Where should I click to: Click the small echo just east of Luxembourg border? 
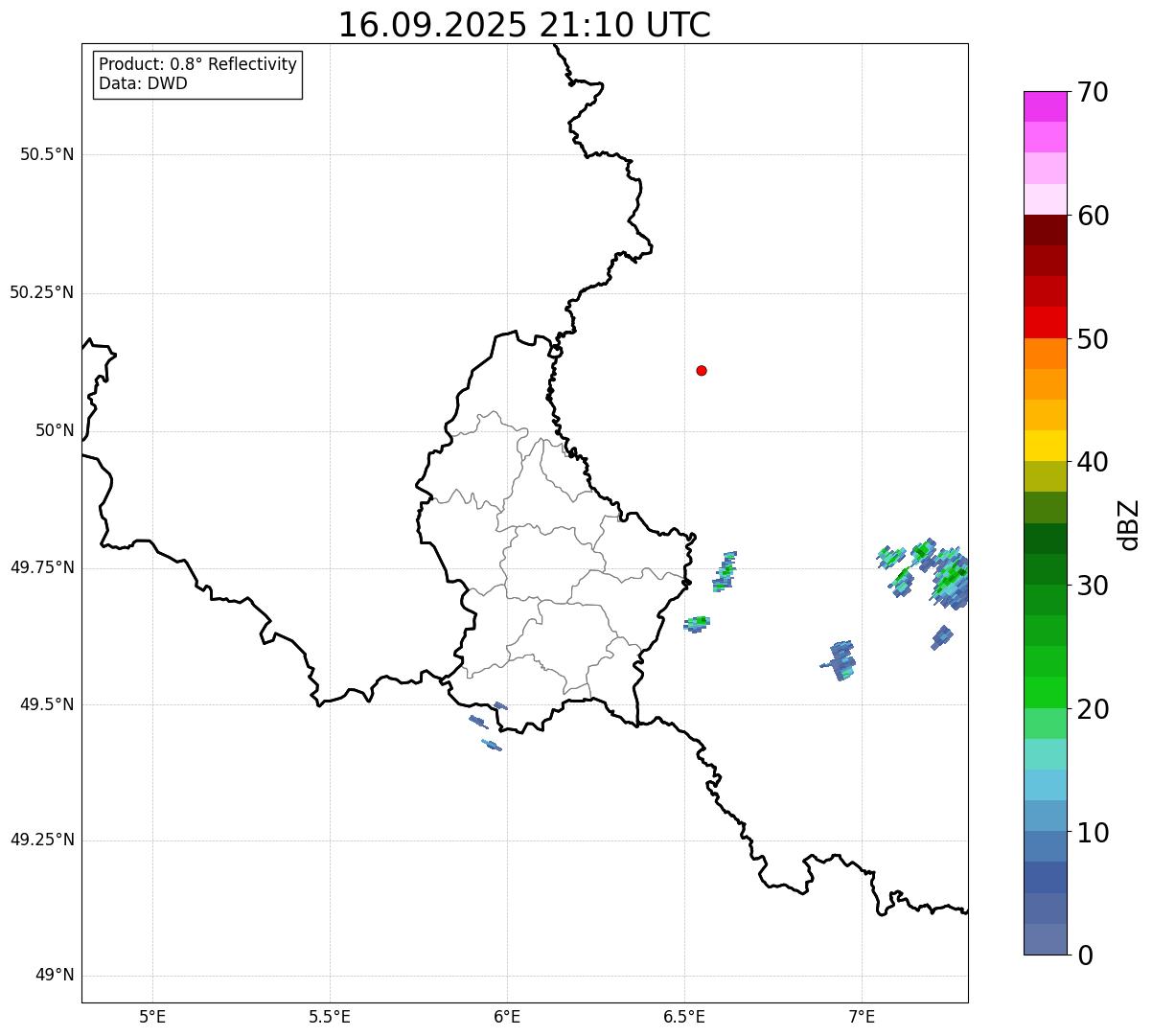point(697,623)
